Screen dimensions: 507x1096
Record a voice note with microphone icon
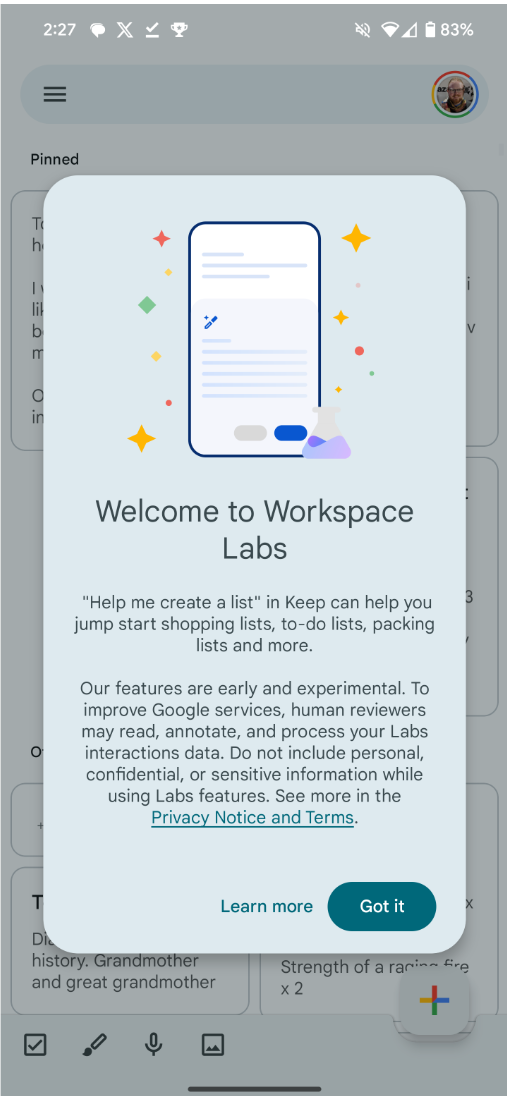click(154, 1045)
